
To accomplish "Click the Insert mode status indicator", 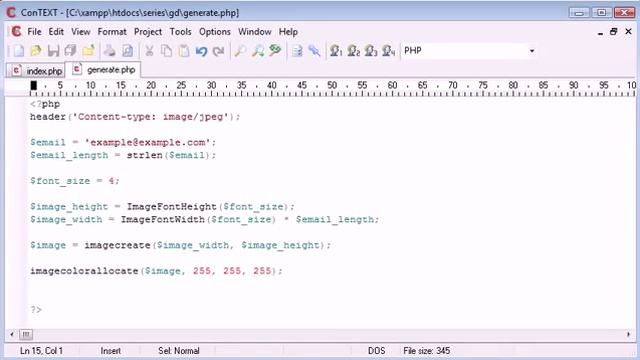I will click(111, 351).
